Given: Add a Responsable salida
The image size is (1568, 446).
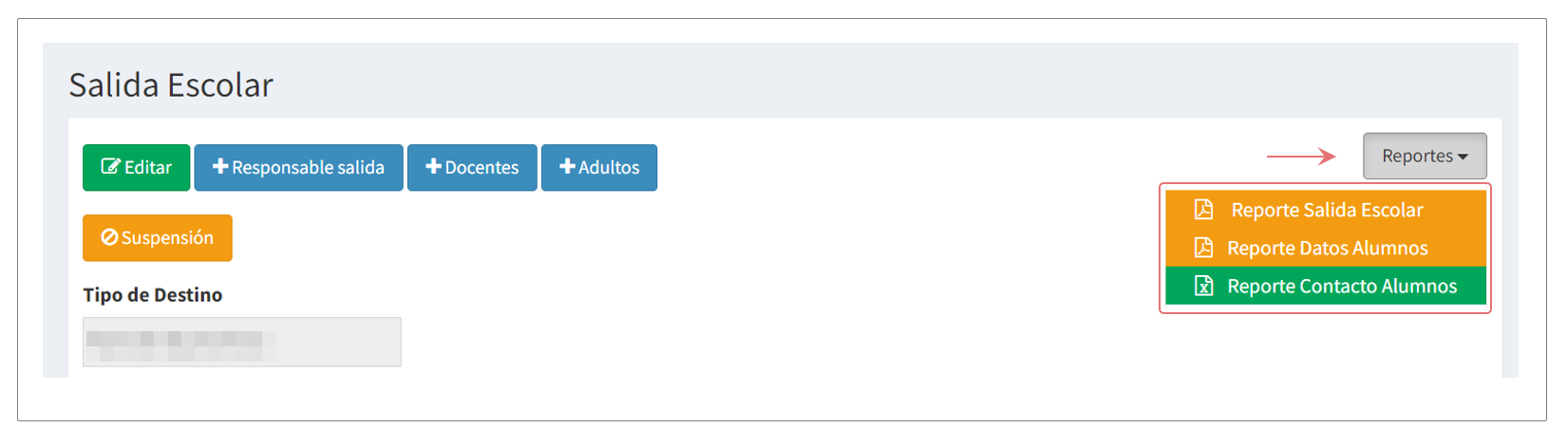Looking at the screenshot, I should point(299,167).
